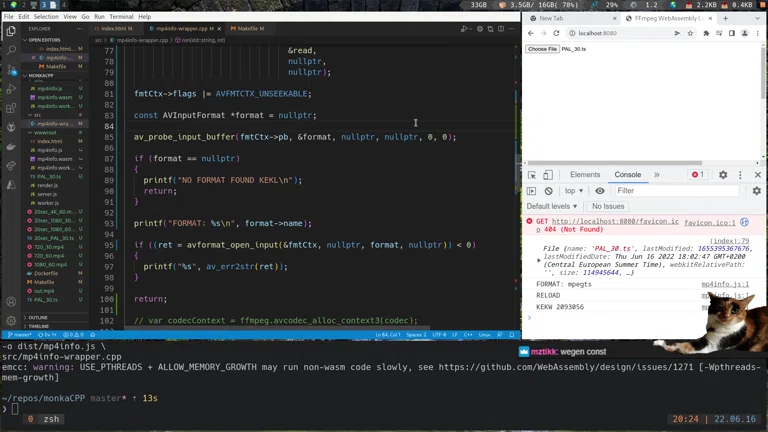Open the Search view in activity bar
Viewport: 768px width, 432px height.
[x=11, y=50]
